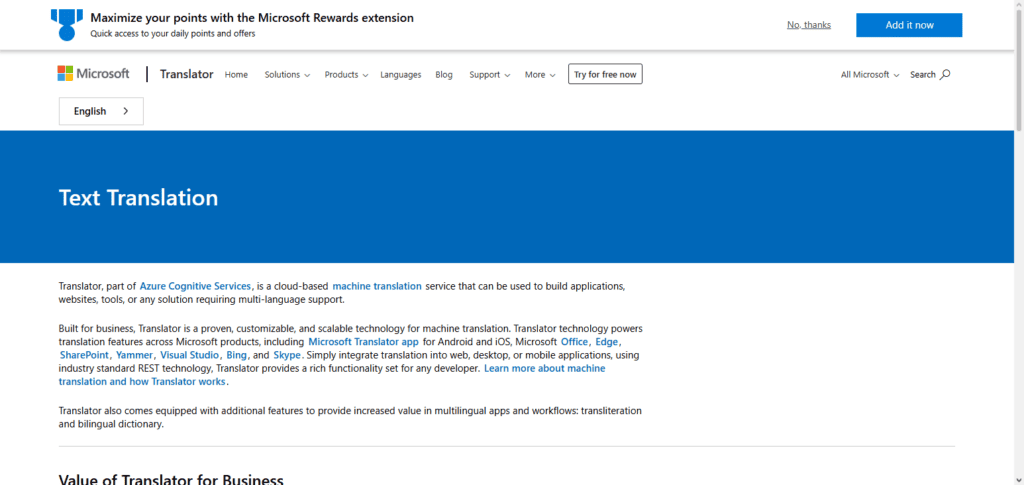Image resolution: width=1024 pixels, height=485 pixels.
Task: Click the Text Translation heading
Action: [x=138, y=198]
